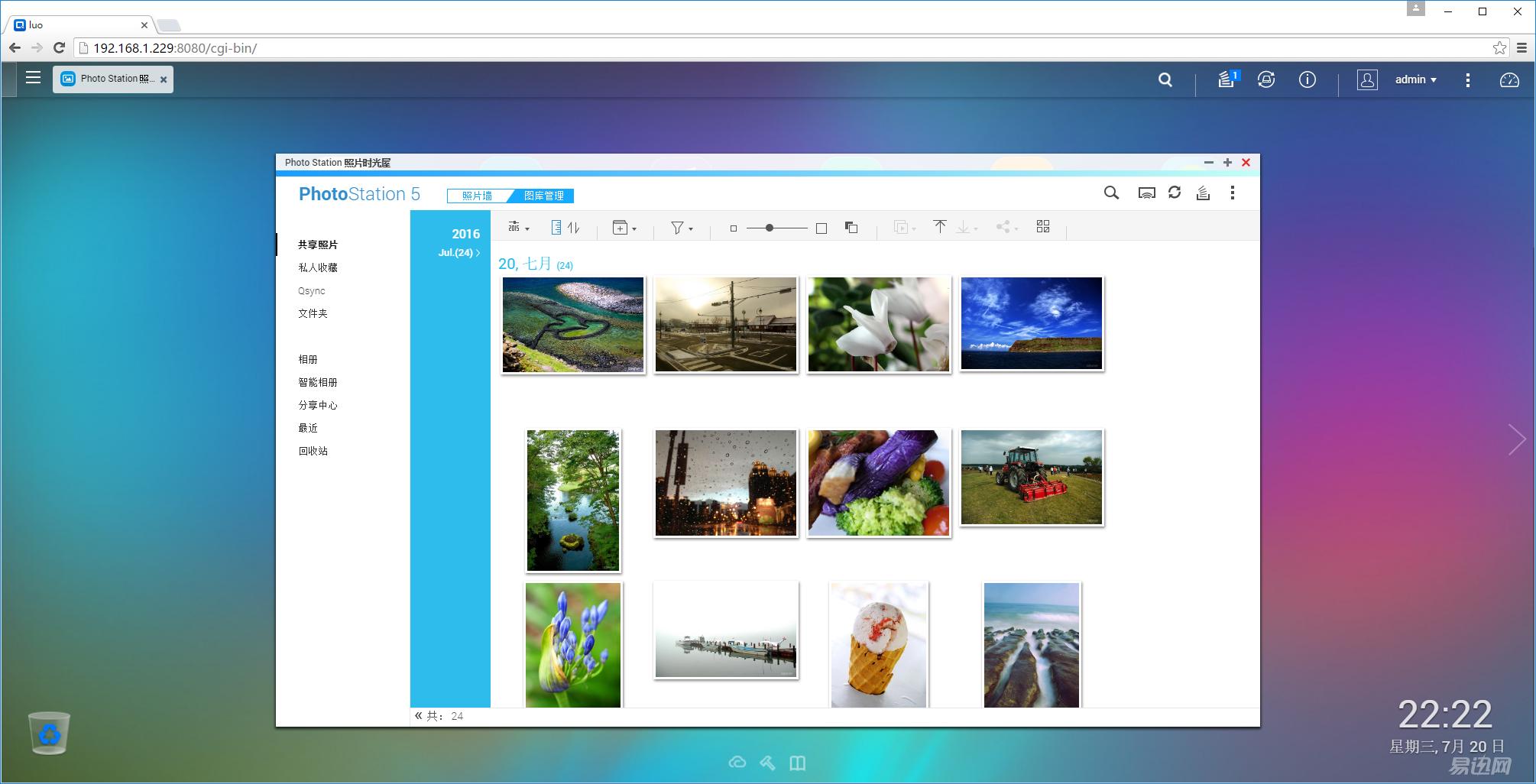Click the thumbnail size slider handle
The image size is (1536, 784).
(x=770, y=228)
